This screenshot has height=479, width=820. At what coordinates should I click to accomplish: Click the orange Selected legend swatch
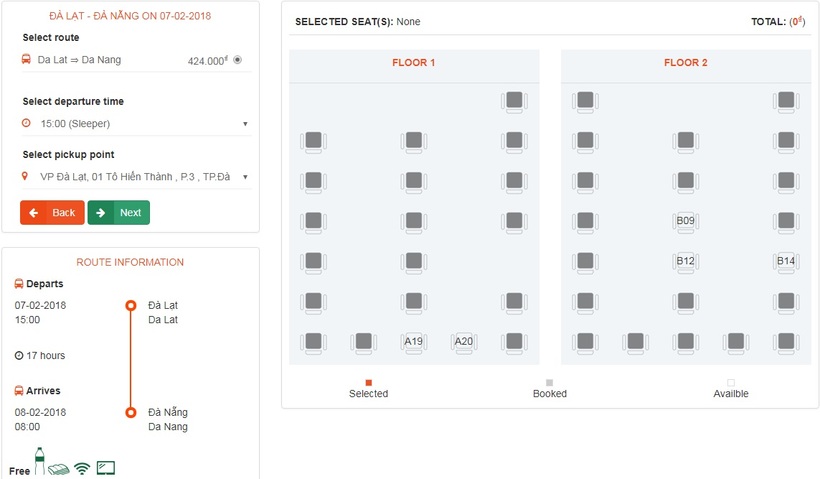[369, 383]
